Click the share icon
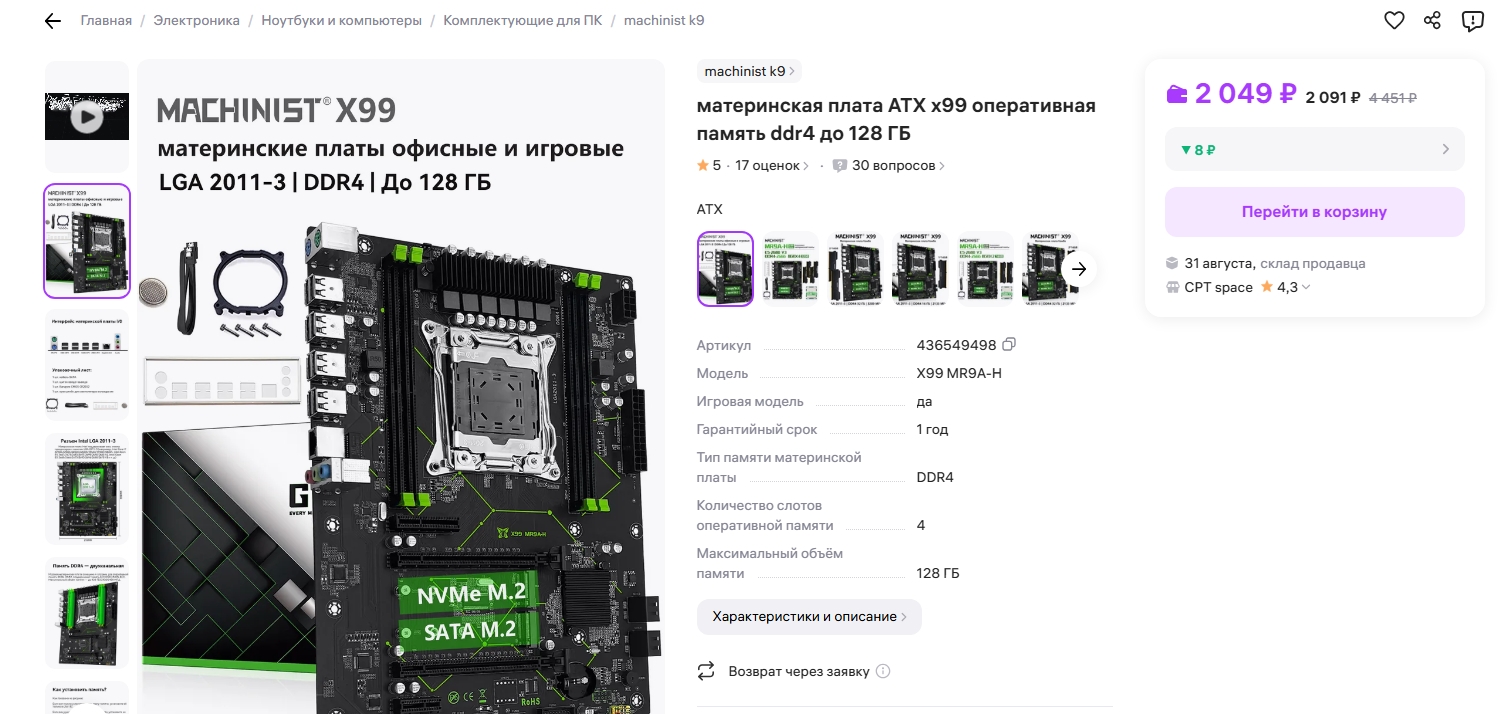This screenshot has height=714, width=1510. [x=1433, y=20]
